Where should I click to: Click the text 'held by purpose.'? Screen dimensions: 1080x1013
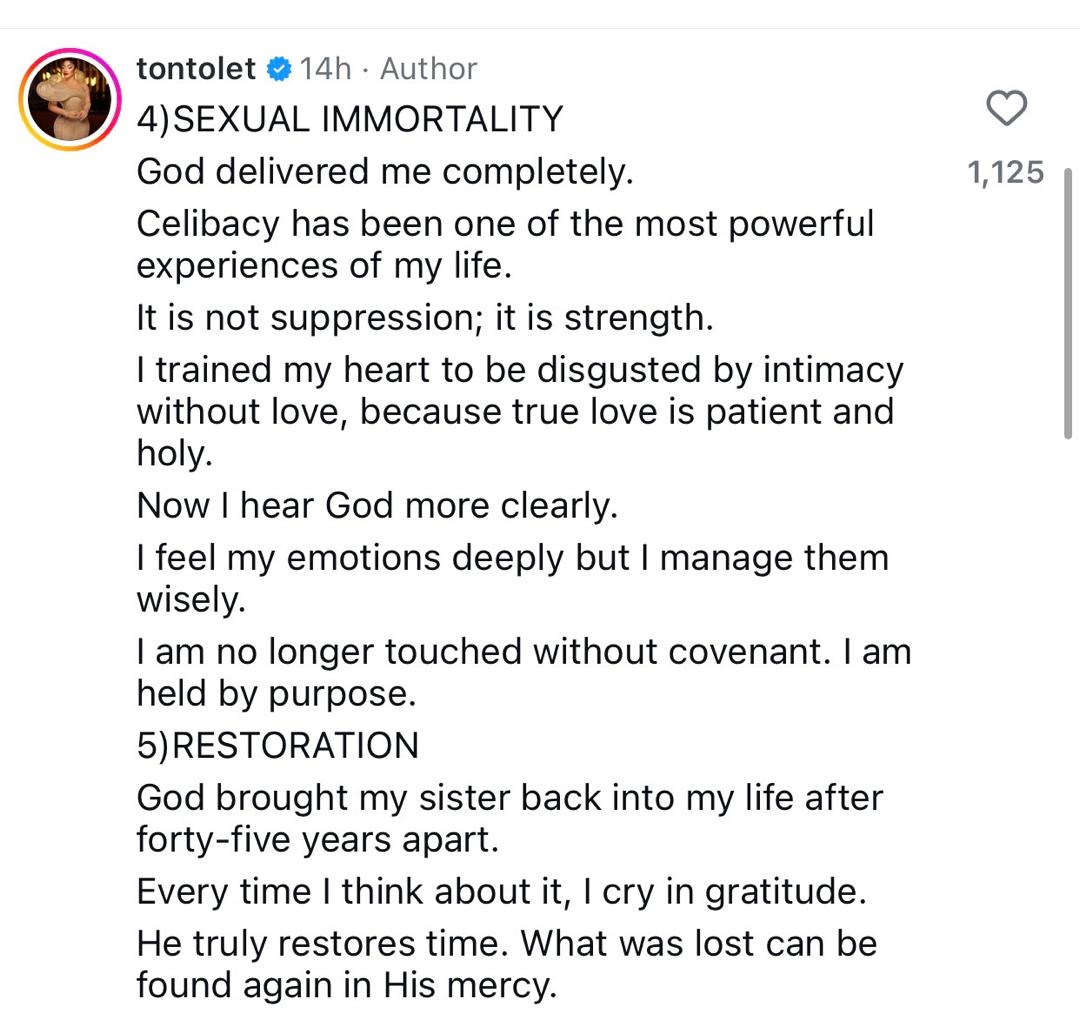(276, 693)
